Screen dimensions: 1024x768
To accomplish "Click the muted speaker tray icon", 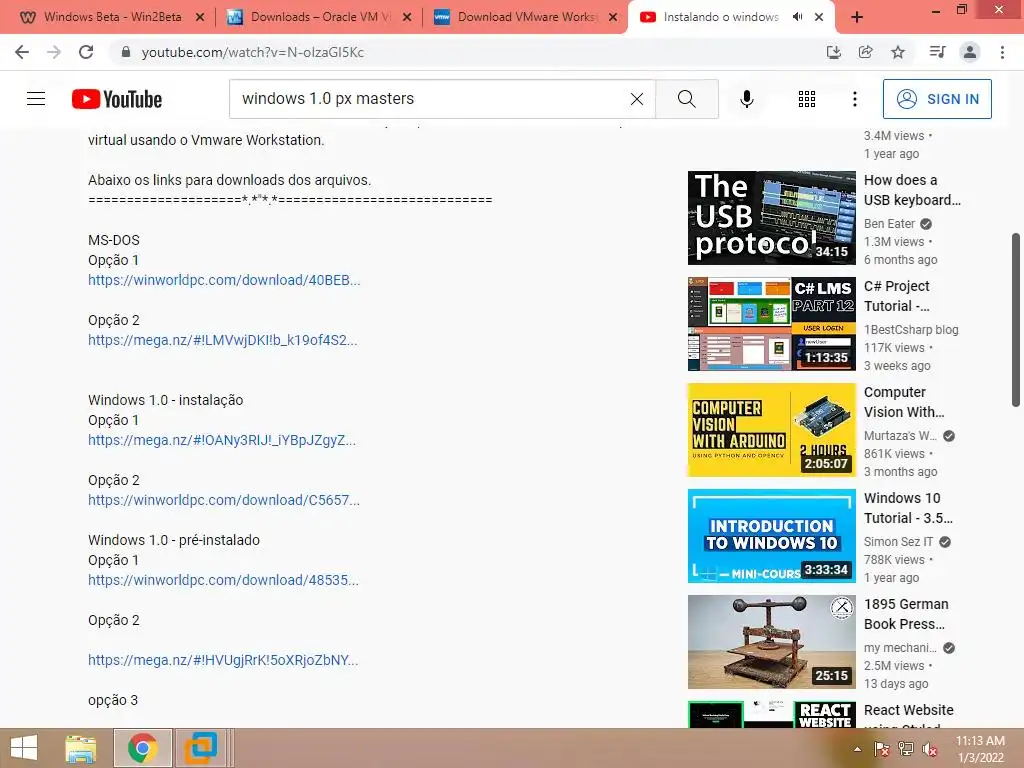I will (930, 749).
